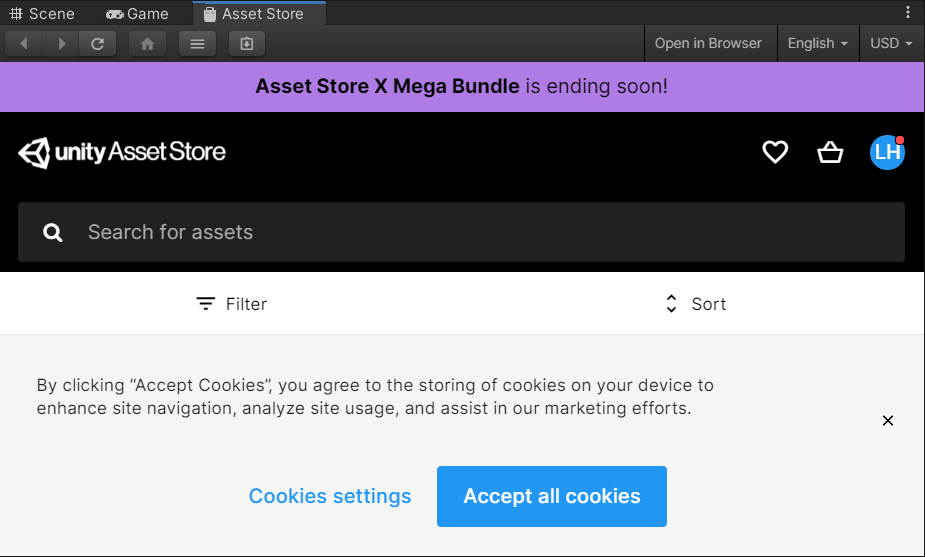Viewport: 925px width, 557px height.
Task: Go forward with the right arrow button
Action: [61, 44]
